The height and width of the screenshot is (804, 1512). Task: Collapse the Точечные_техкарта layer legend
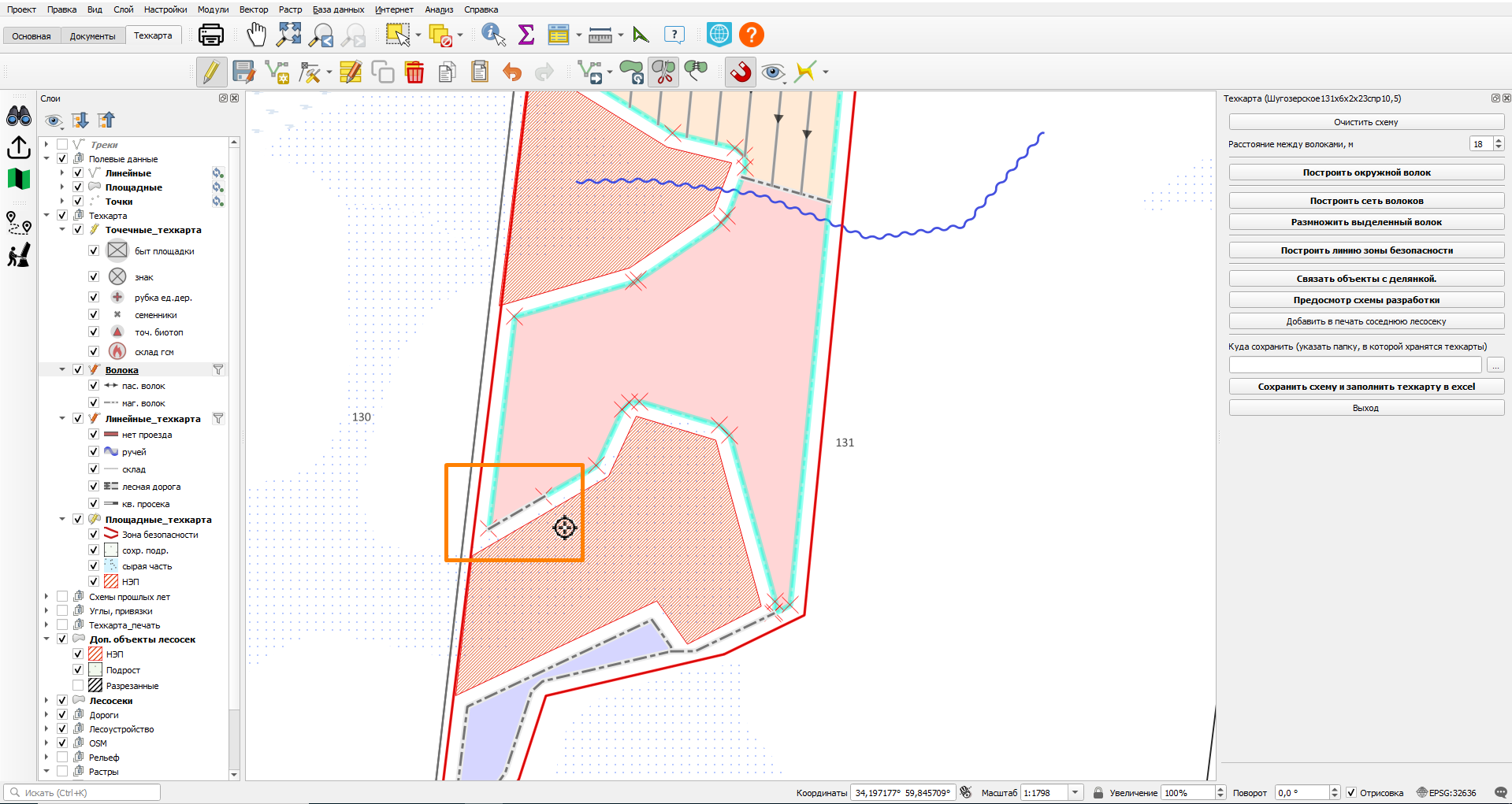pyautogui.click(x=62, y=230)
